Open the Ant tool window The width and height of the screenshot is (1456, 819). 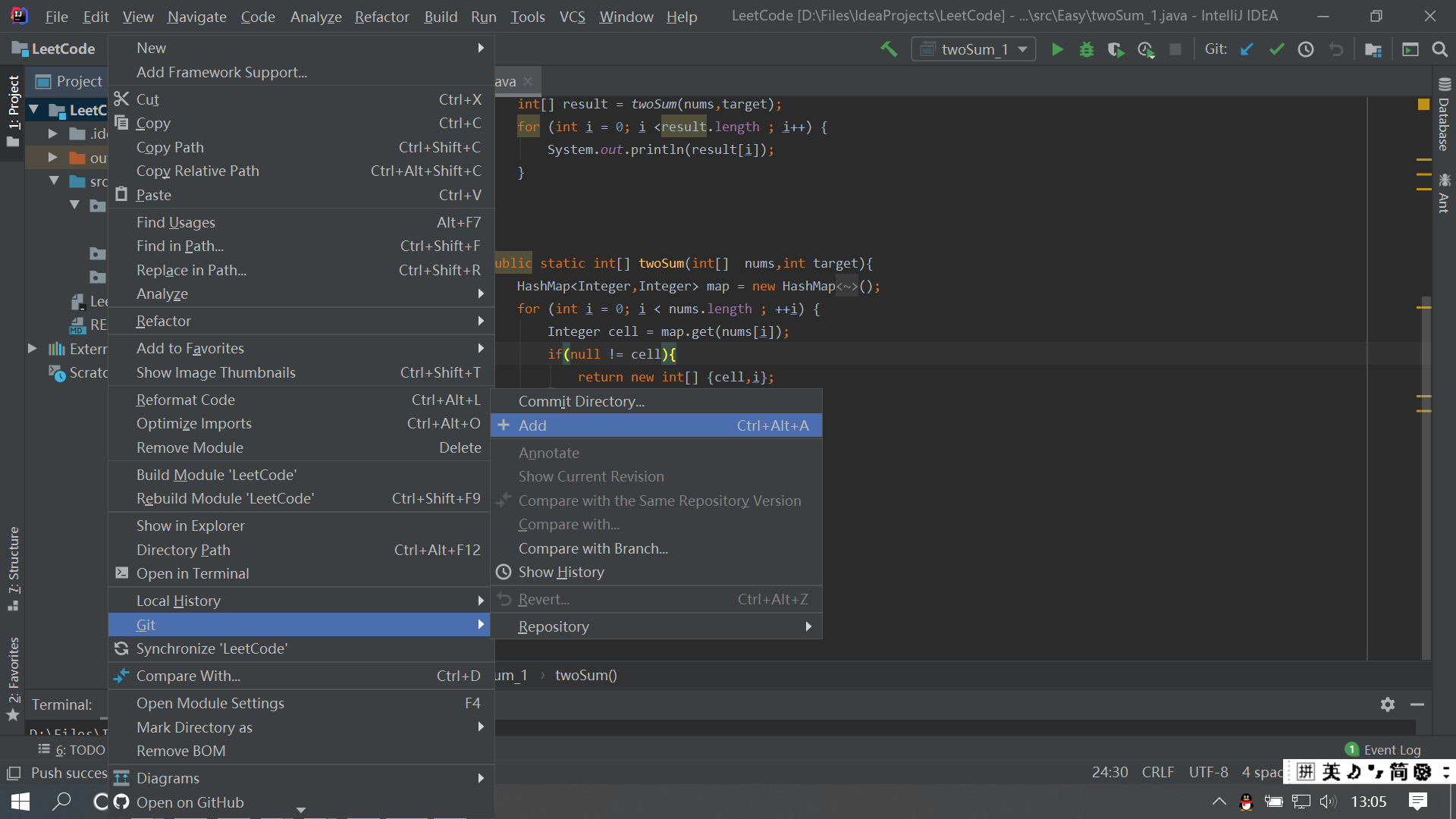[x=1444, y=193]
